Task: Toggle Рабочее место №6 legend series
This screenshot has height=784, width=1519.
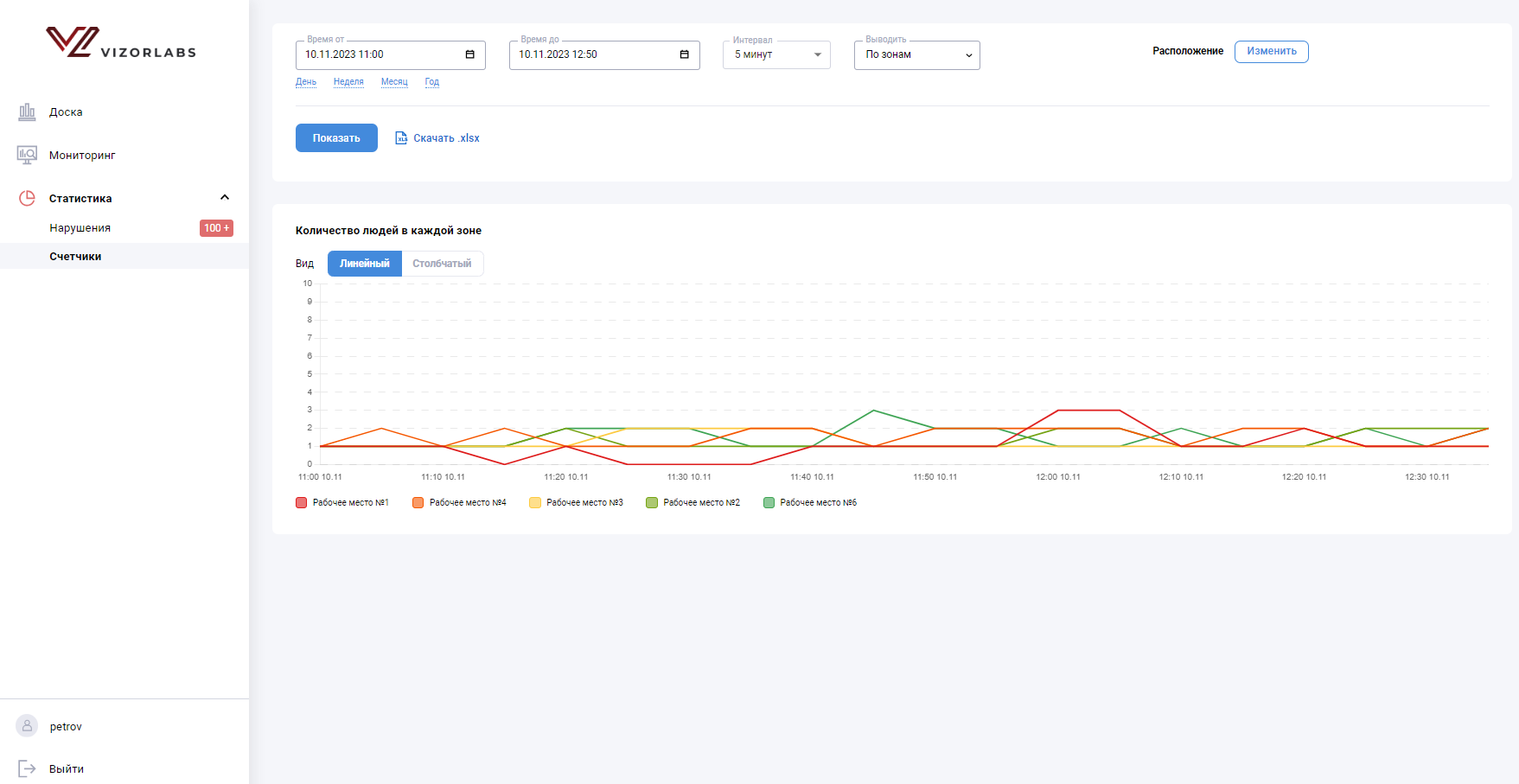Action: pyautogui.click(x=810, y=502)
